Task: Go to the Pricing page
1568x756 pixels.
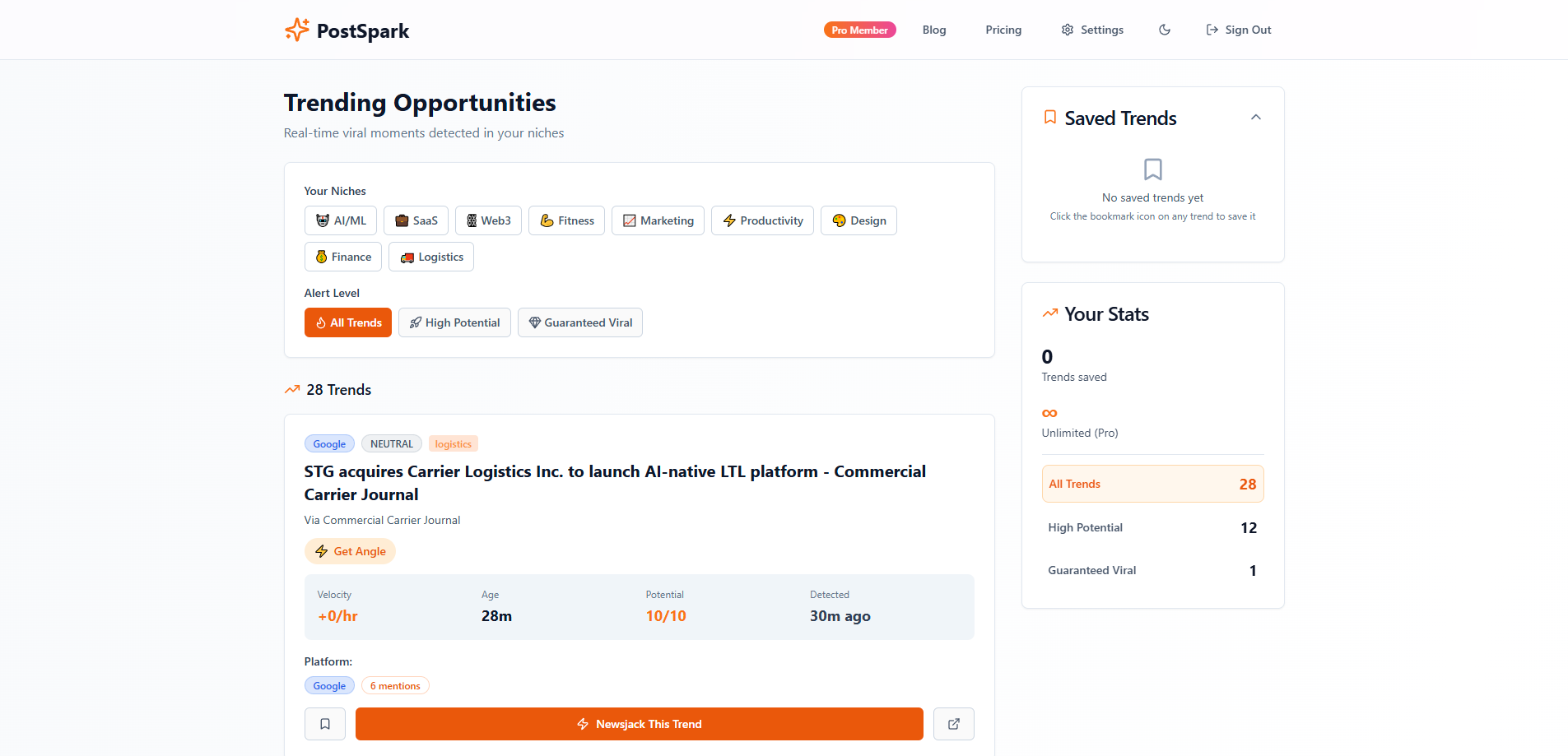Action: pos(1003,30)
